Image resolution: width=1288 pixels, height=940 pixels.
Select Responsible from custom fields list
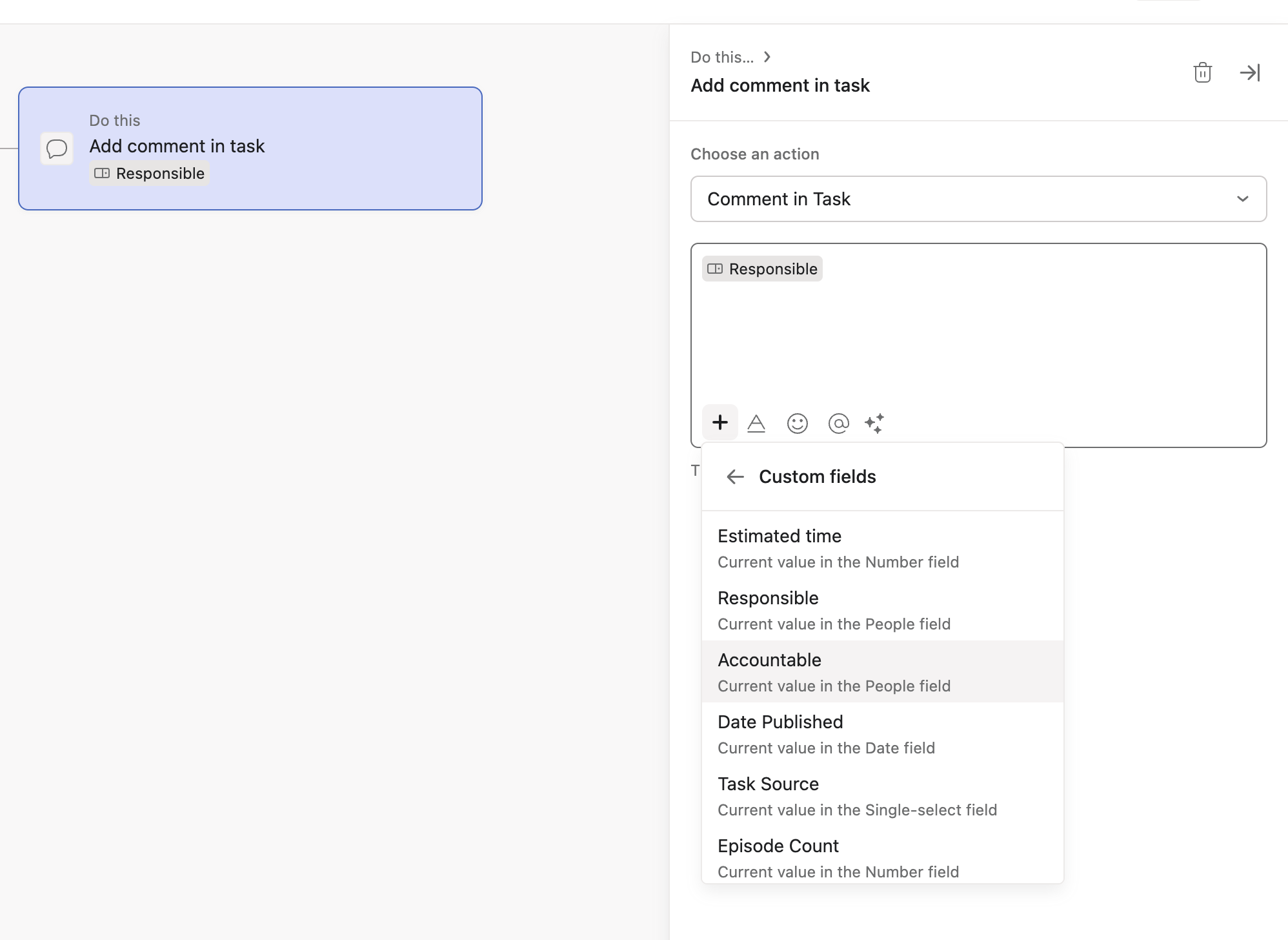(x=881, y=609)
